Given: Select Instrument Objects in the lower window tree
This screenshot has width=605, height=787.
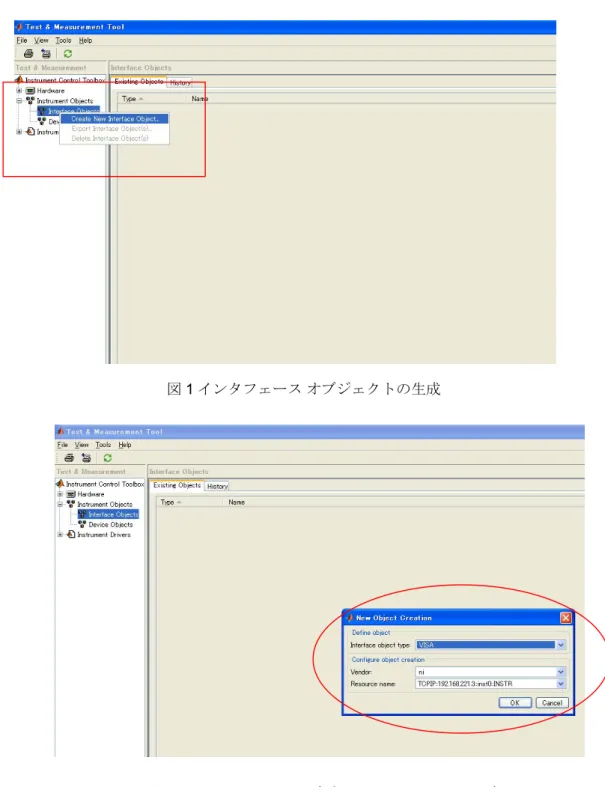Looking at the screenshot, I should point(105,504).
